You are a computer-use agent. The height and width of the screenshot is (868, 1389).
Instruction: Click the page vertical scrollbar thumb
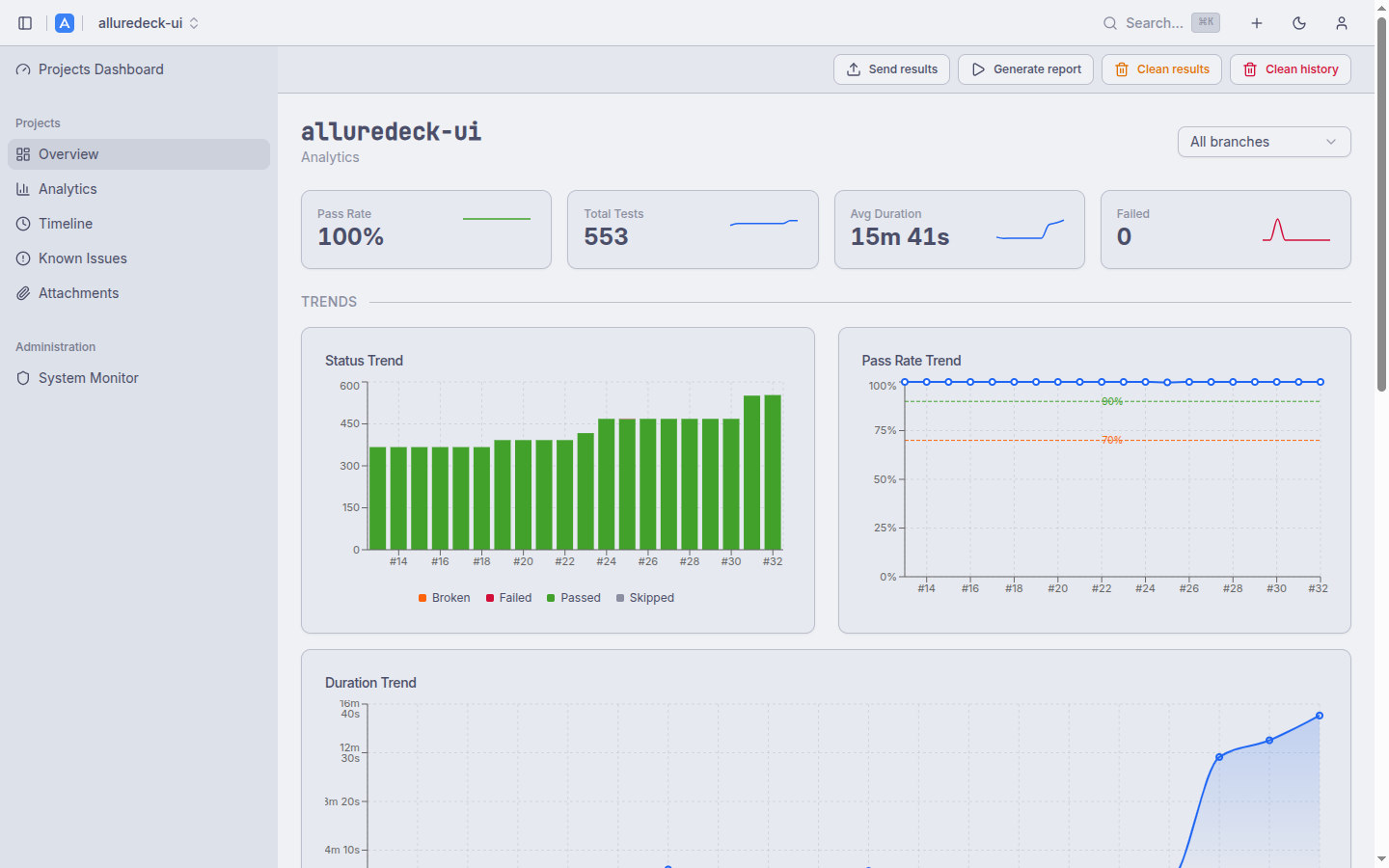(x=1381, y=203)
